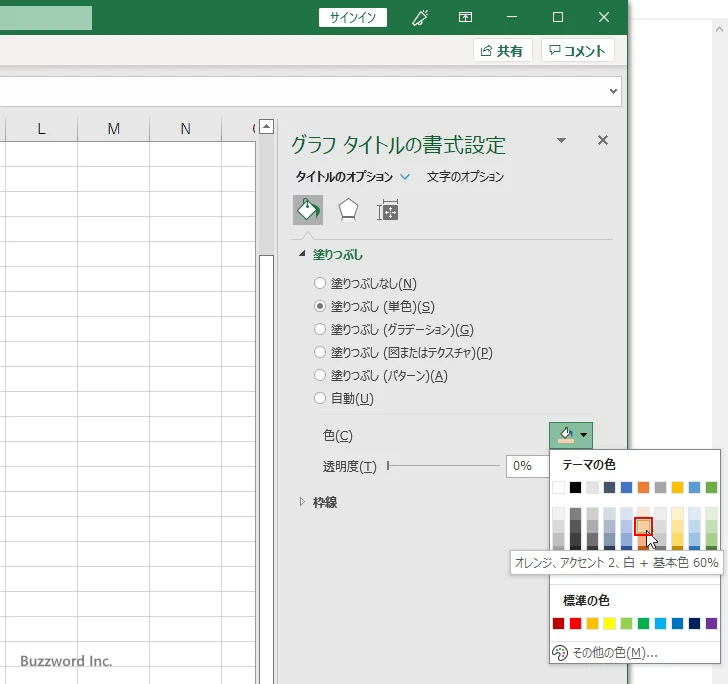Open the Fill & Line paint bucket tab
The image size is (728, 684).
click(308, 210)
